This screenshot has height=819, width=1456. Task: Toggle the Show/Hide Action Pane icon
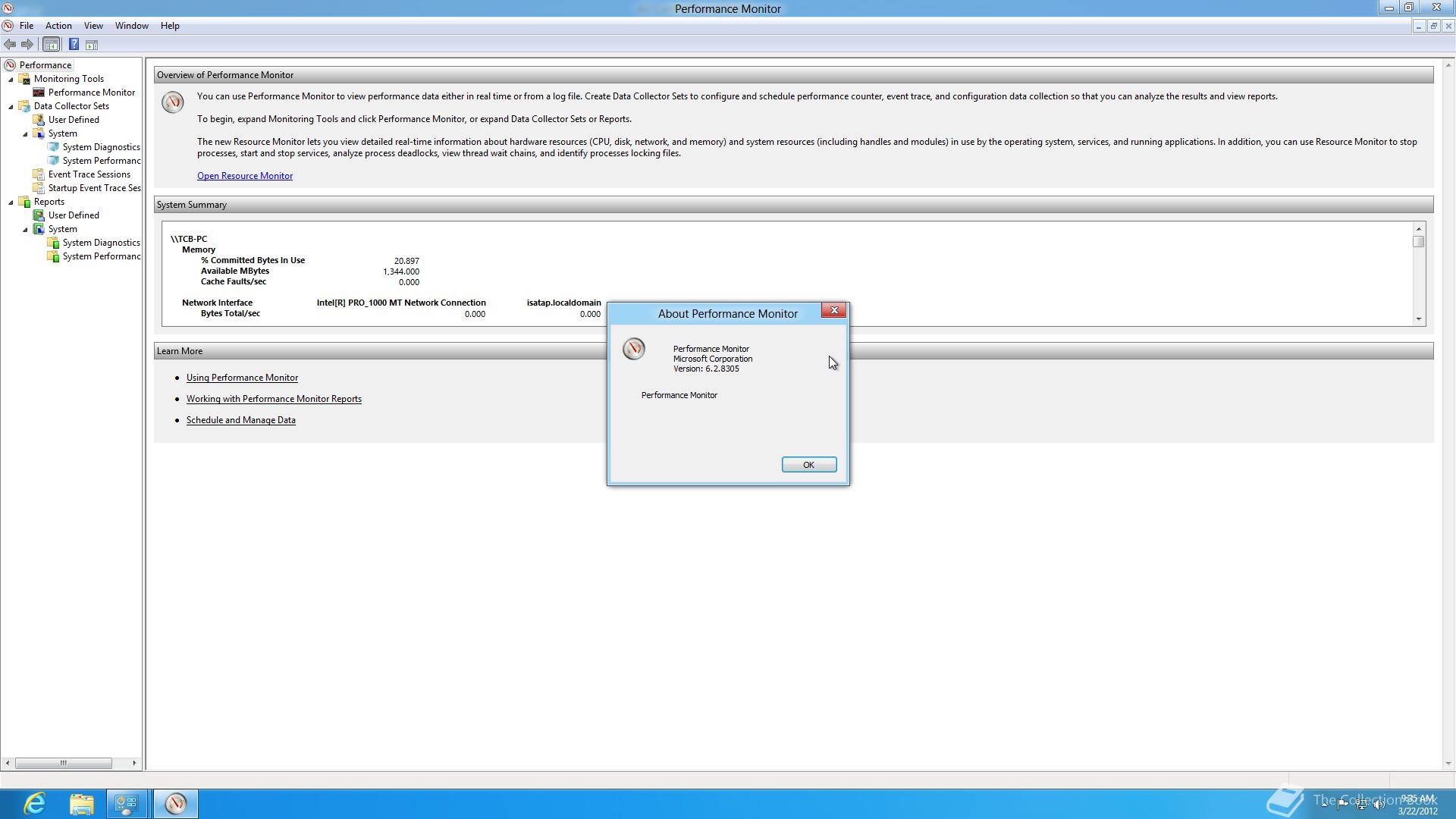pyautogui.click(x=92, y=45)
